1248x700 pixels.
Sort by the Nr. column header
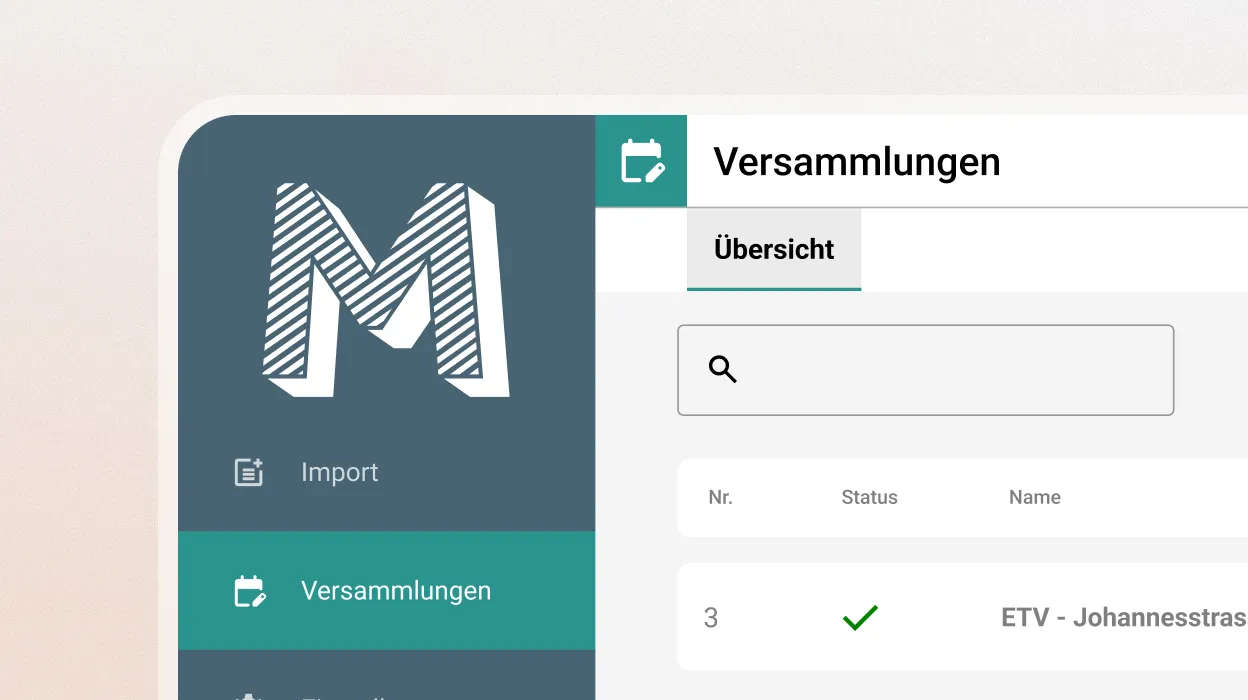pos(720,497)
